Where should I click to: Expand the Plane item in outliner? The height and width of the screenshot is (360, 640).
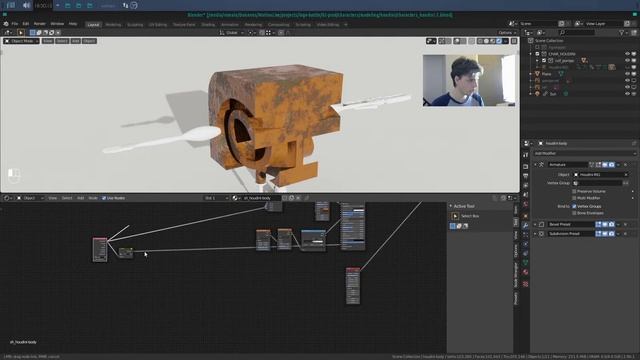coord(531,74)
